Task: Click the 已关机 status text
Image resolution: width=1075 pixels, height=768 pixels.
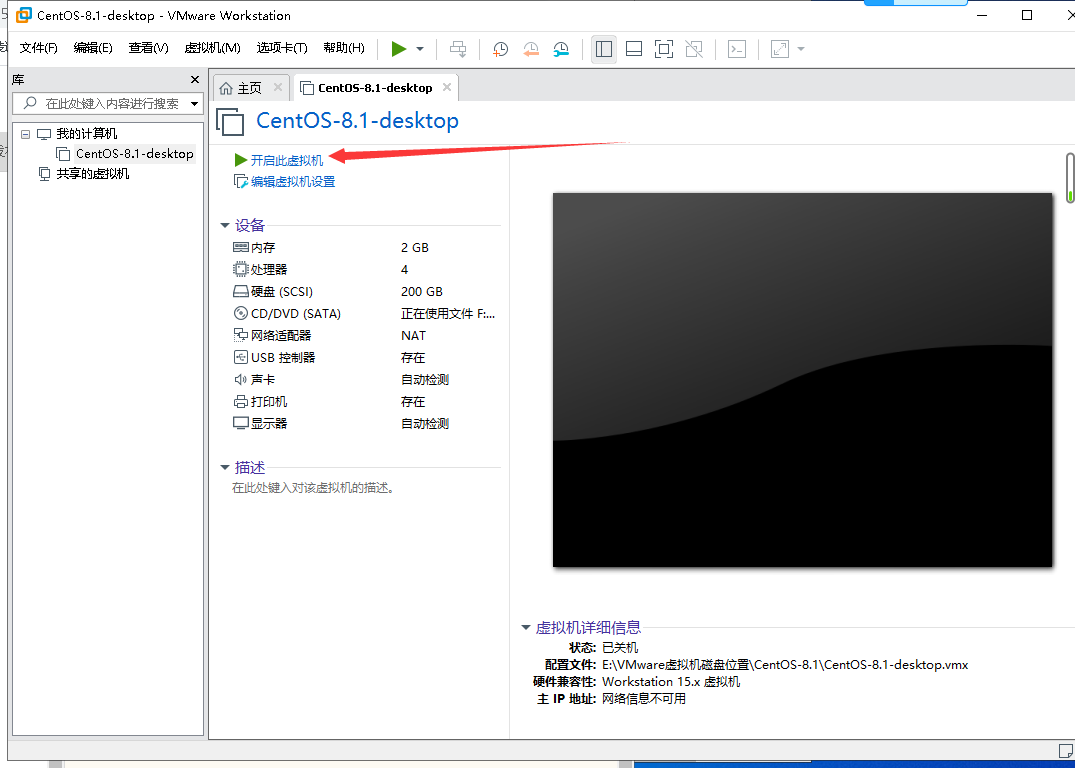Action: pos(620,647)
